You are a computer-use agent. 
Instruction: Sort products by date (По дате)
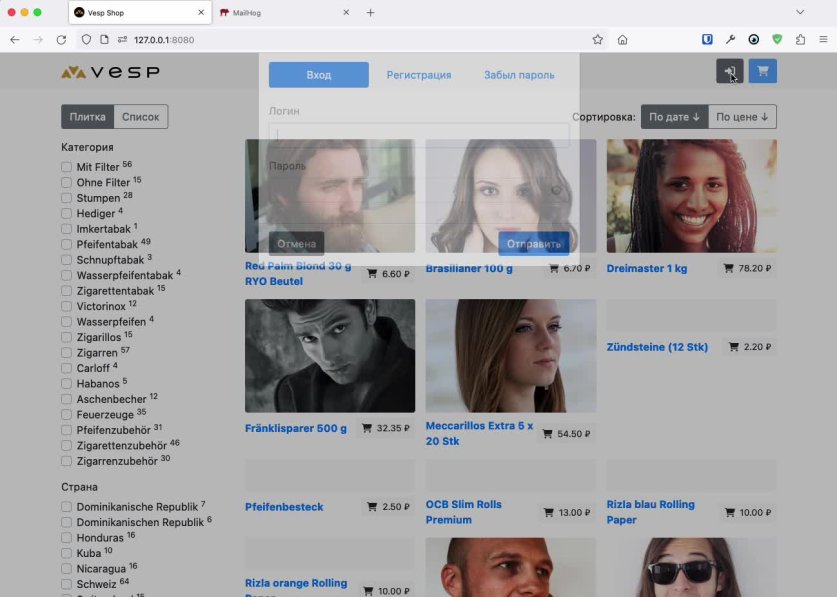pos(674,116)
